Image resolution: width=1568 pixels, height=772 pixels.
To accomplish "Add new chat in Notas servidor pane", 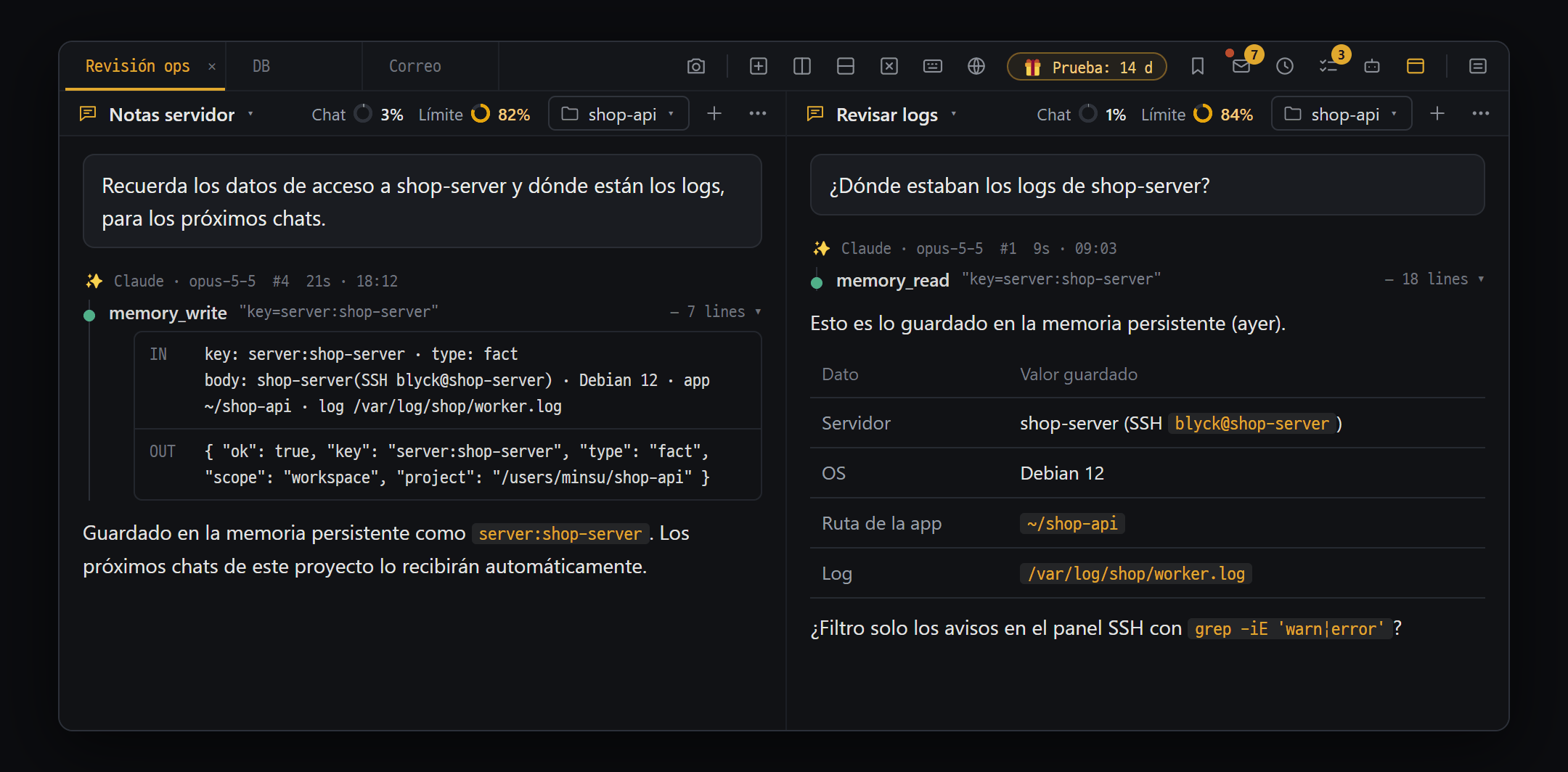I will point(714,113).
